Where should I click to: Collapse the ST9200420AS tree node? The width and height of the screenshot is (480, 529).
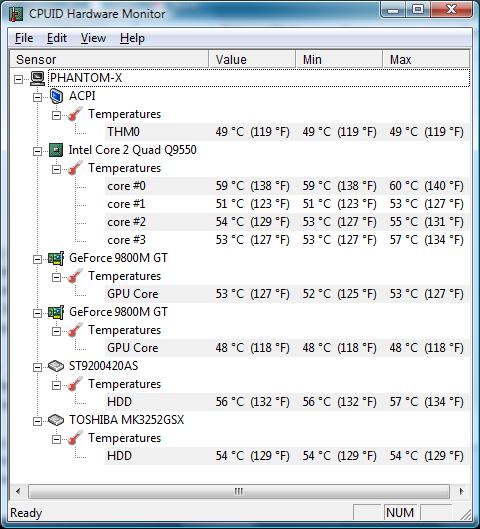point(37,367)
